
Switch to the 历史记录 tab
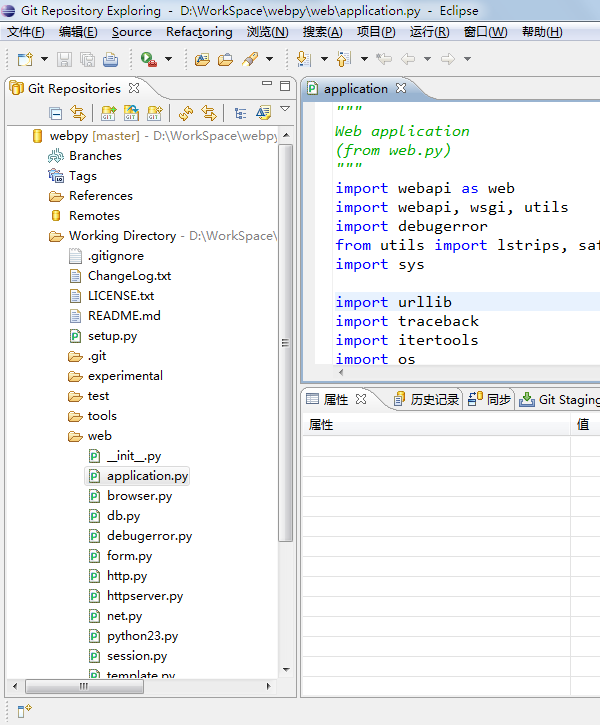pyautogui.click(x=426, y=399)
